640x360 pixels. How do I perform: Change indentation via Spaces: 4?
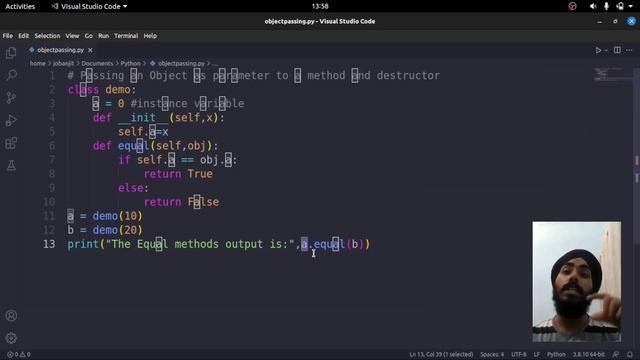point(492,354)
